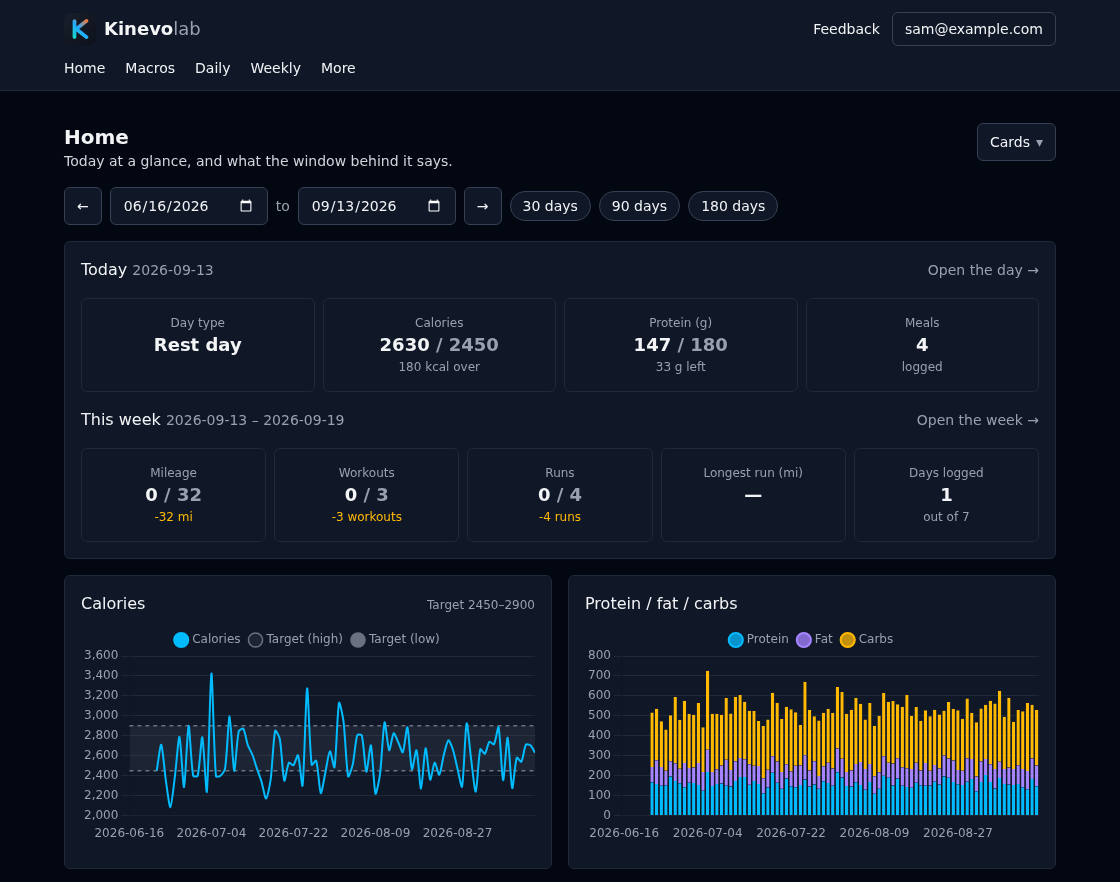
Task: Click the Calories 2630 / 2450 card
Action: (x=439, y=345)
